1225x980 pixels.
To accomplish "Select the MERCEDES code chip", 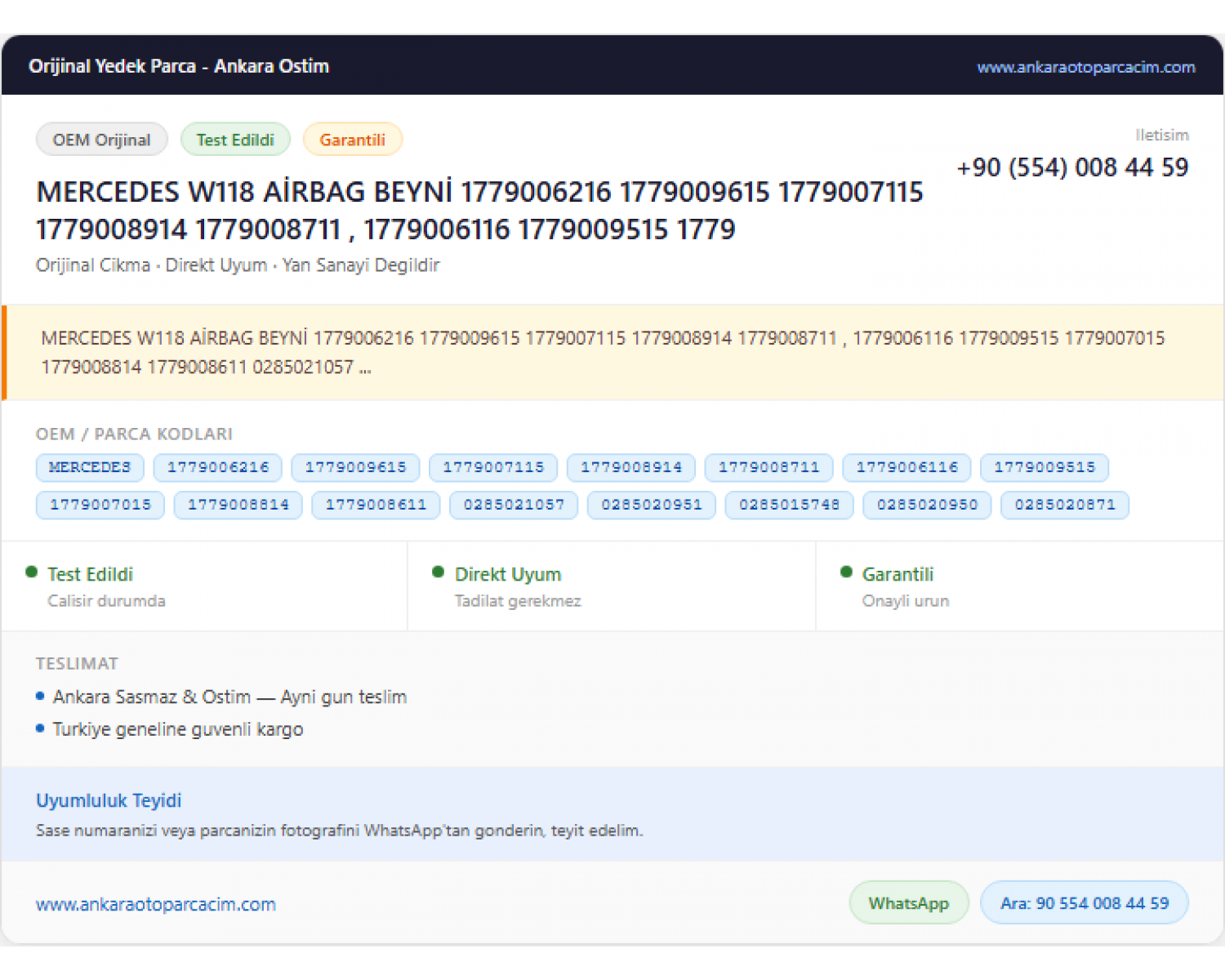I will point(90,467).
